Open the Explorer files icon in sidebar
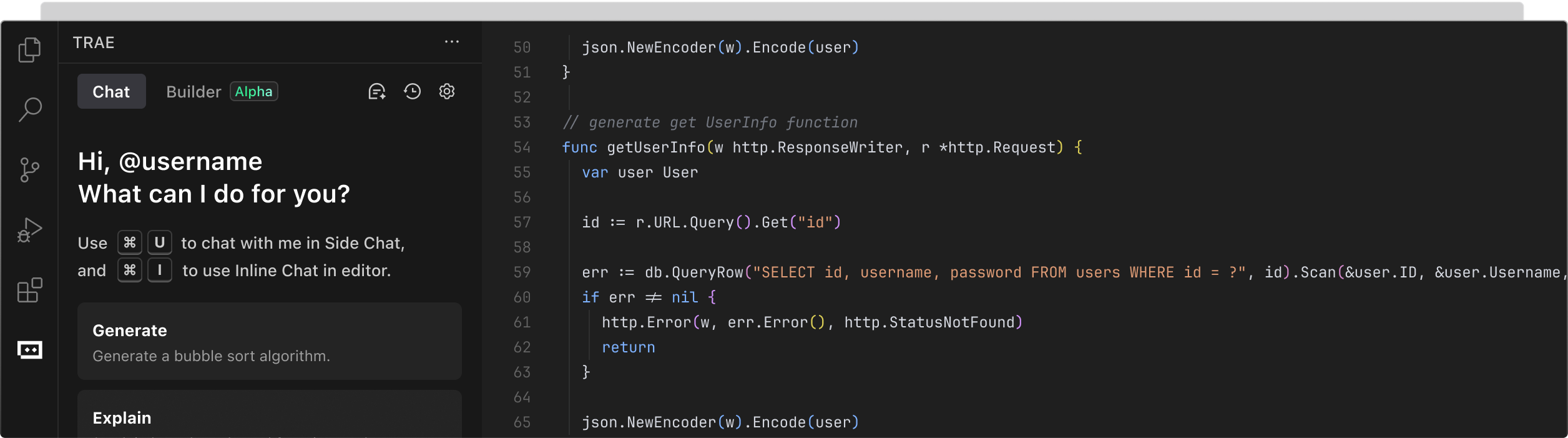This screenshot has height=438, width=1568. tap(29, 50)
